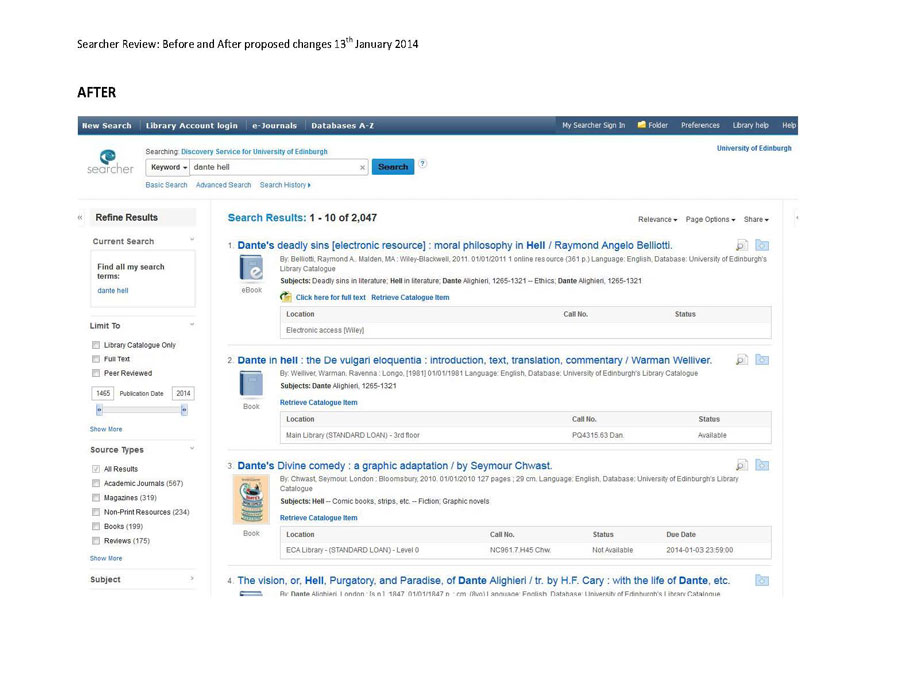Open e-Journals menu item
Viewport: 900px width, 679px height.
click(274, 126)
